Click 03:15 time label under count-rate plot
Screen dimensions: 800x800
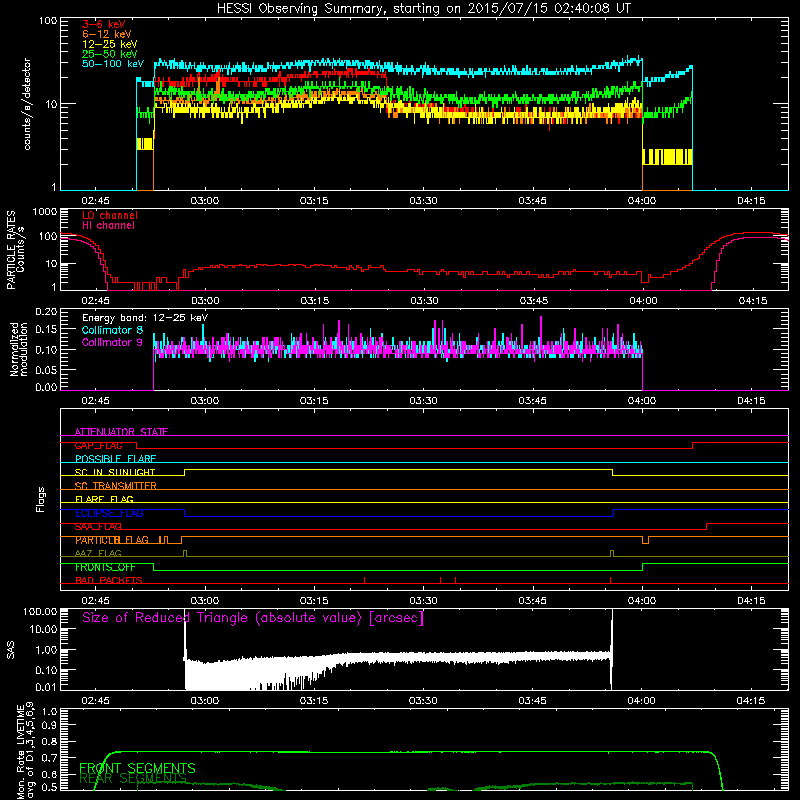[x=314, y=201]
